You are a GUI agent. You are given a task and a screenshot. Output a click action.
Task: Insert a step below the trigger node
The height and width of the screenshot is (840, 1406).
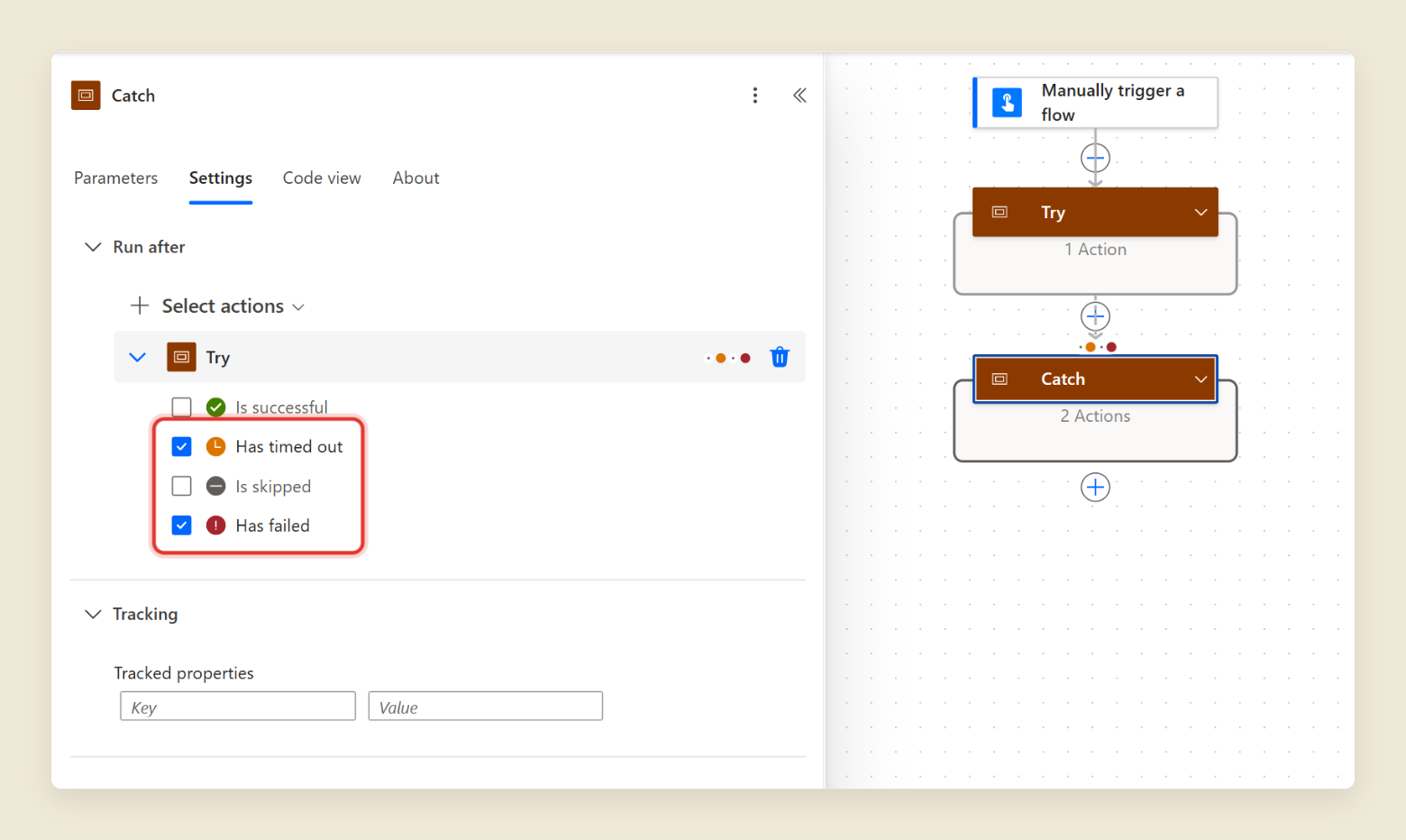coord(1095,159)
